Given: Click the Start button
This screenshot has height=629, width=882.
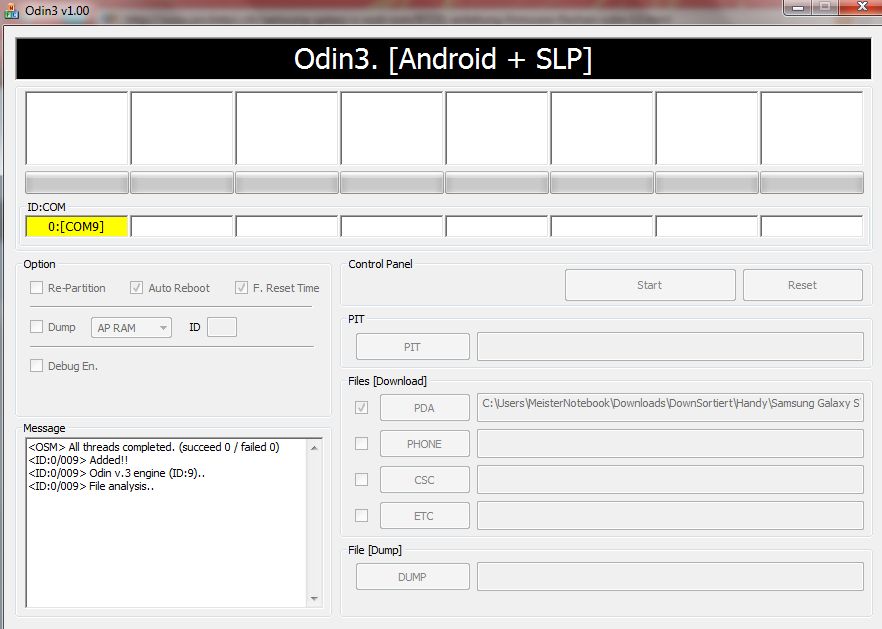Looking at the screenshot, I should tap(650, 285).
